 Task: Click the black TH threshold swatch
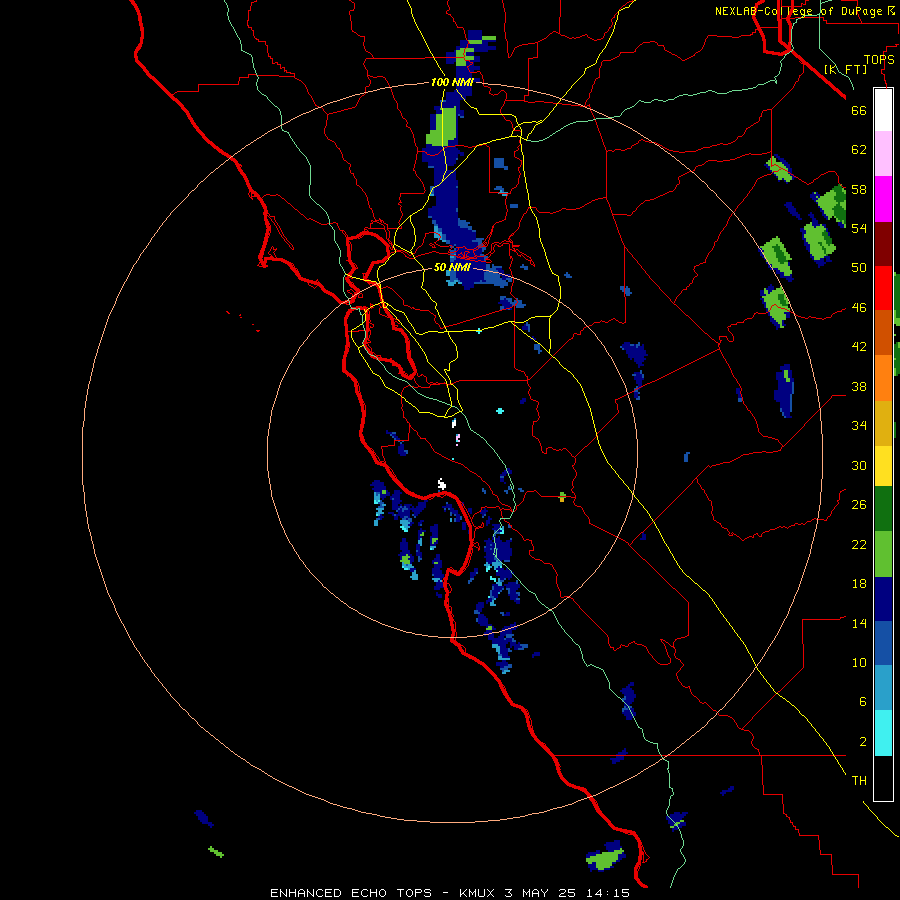pyautogui.click(x=883, y=778)
